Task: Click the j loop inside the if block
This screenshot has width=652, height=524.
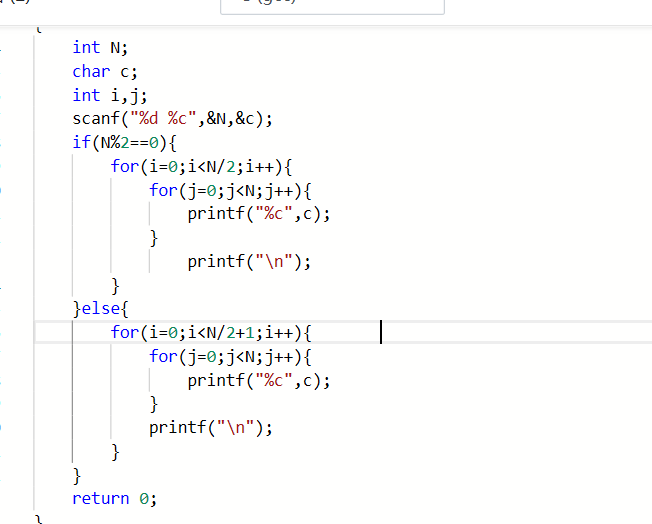Action: pyautogui.click(x=230, y=191)
